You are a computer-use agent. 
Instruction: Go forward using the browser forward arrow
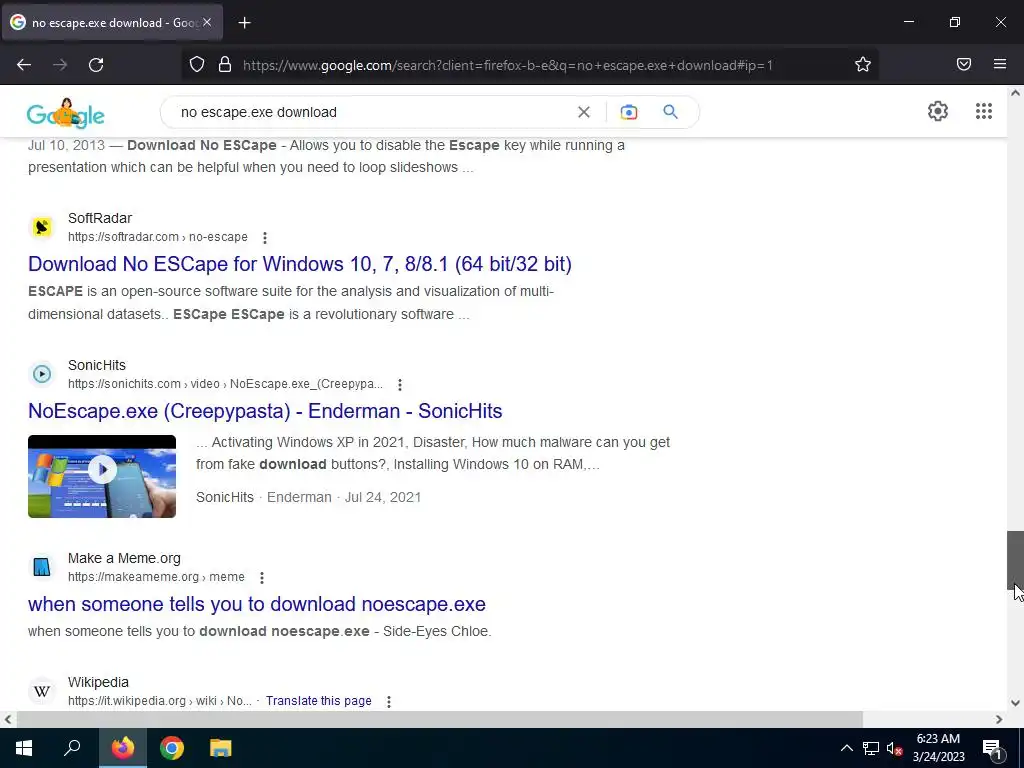coord(60,65)
